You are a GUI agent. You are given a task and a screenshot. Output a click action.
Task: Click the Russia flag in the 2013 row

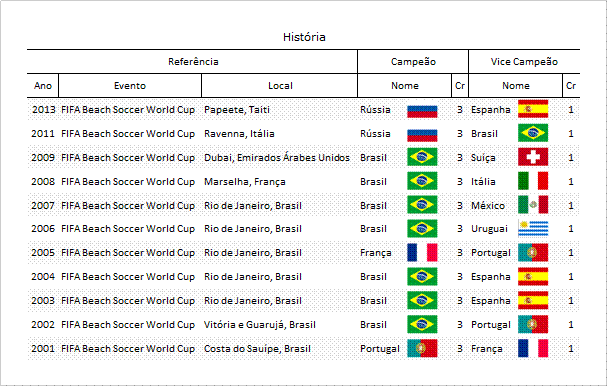(422, 110)
